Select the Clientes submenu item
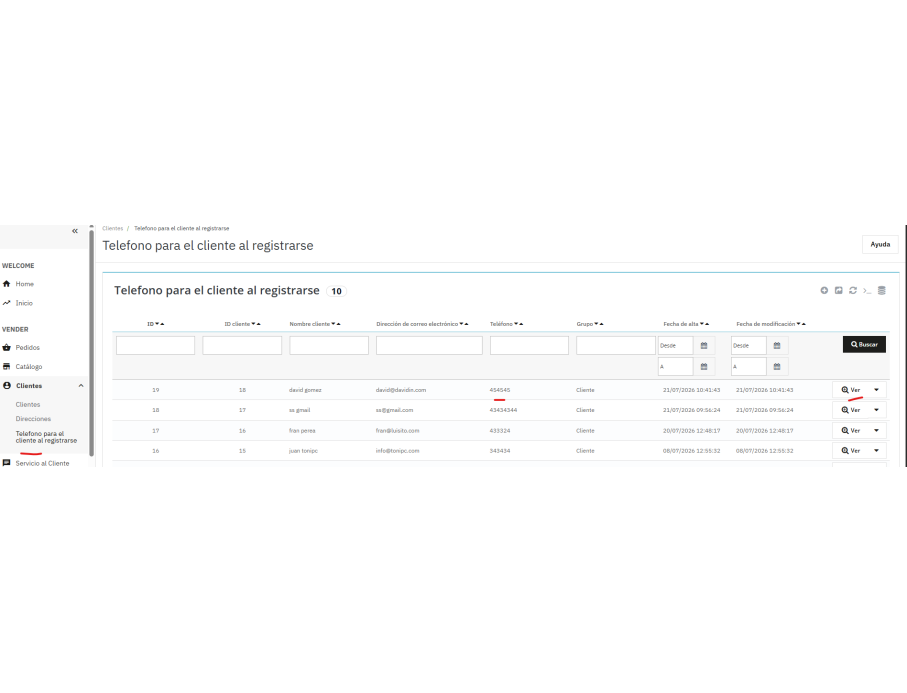Screen dimensions: 907x693 (x=28, y=405)
